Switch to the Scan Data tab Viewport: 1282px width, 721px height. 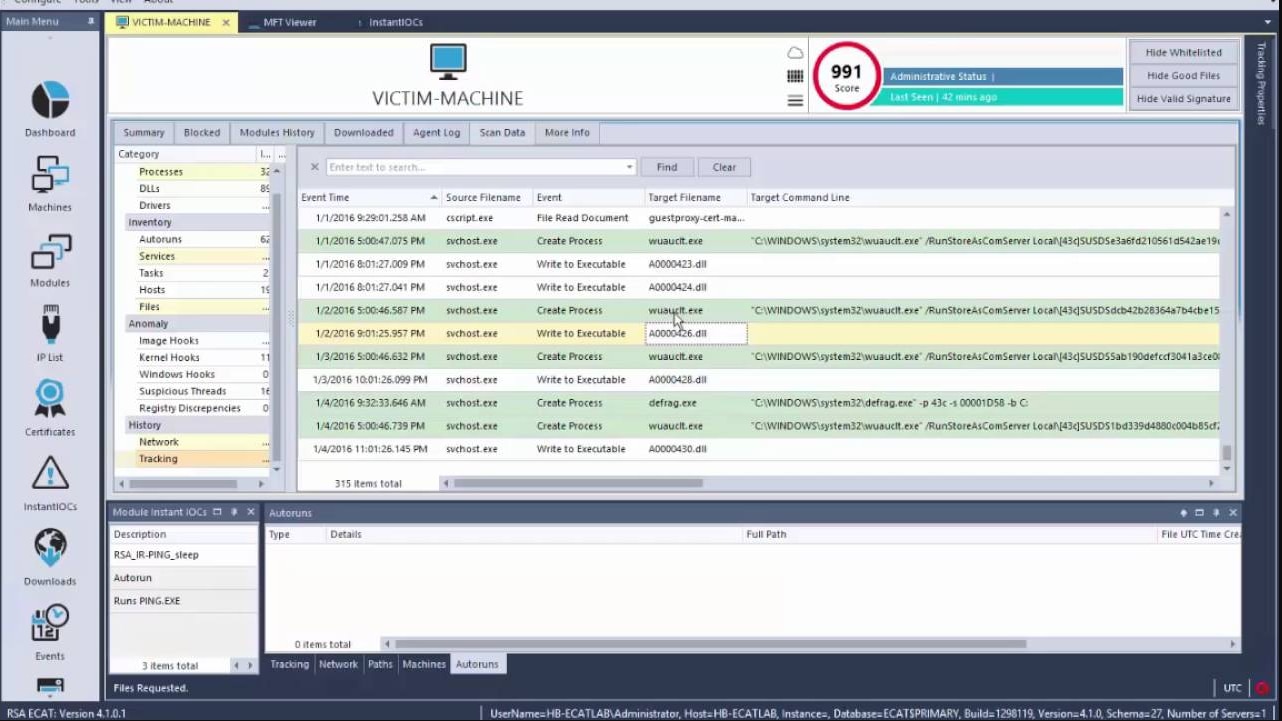pos(501,132)
